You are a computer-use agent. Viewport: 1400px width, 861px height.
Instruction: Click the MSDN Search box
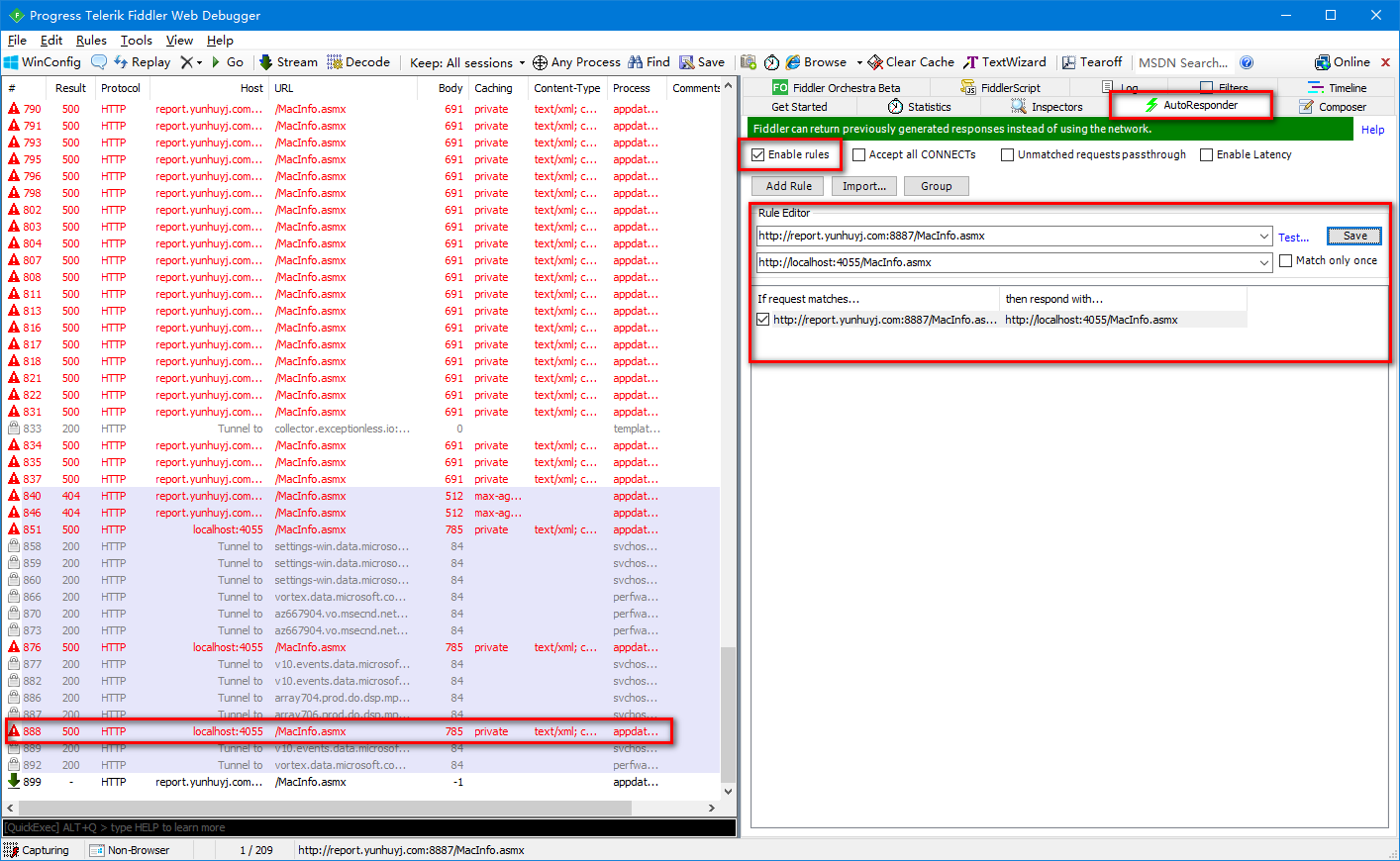point(1183,62)
